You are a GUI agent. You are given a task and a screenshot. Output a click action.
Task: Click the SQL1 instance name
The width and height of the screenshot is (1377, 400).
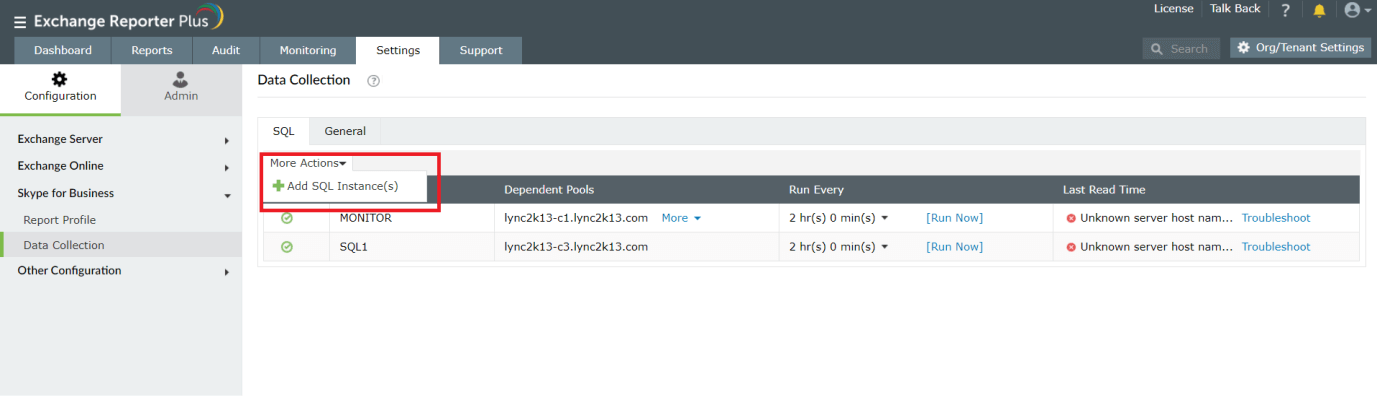[354, 247]
